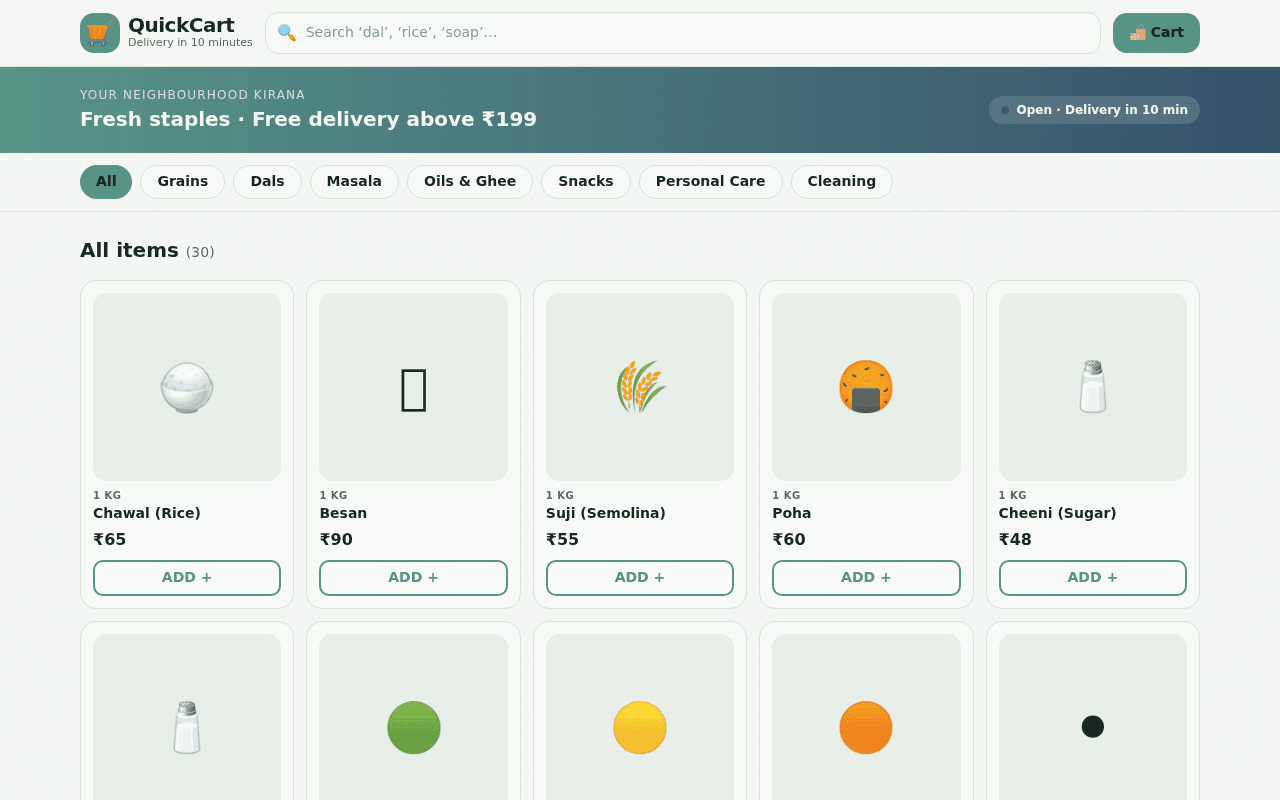The height and width of the screenshot is (800, 1280).
Task: Click the search magnifier icon
Action: (x=287, y=33)
